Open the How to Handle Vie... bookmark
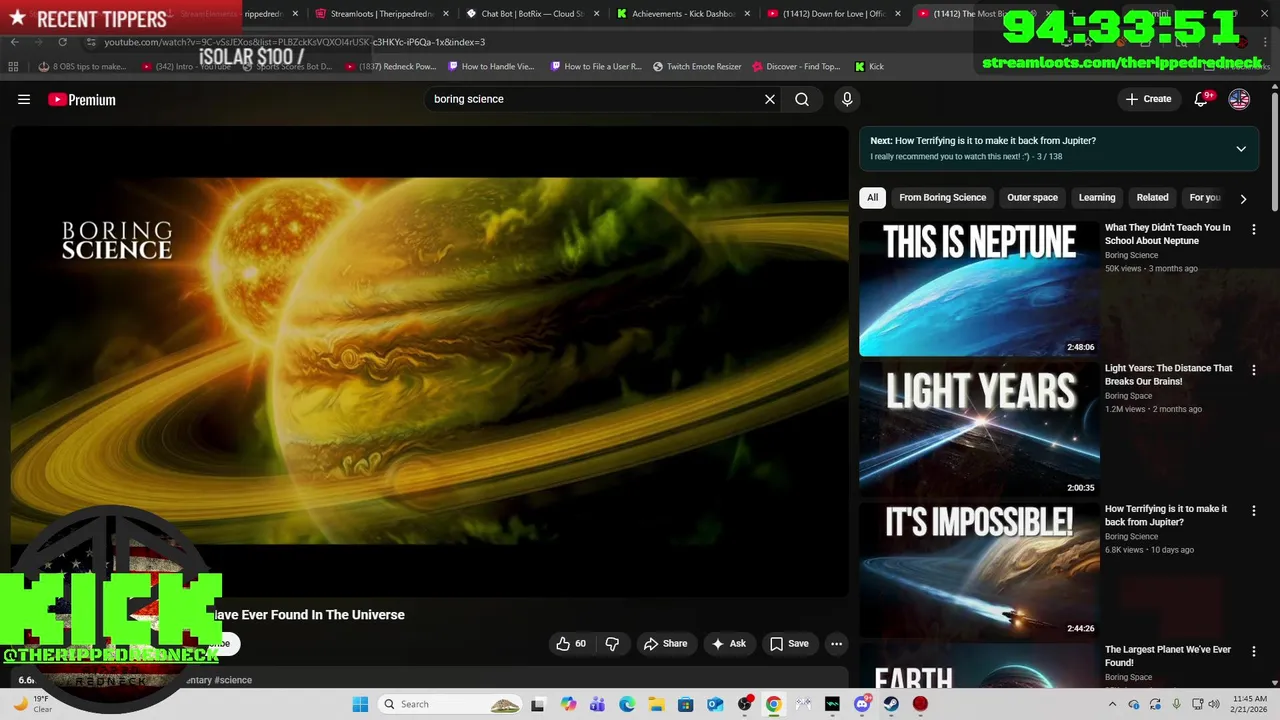 [491, 66]
